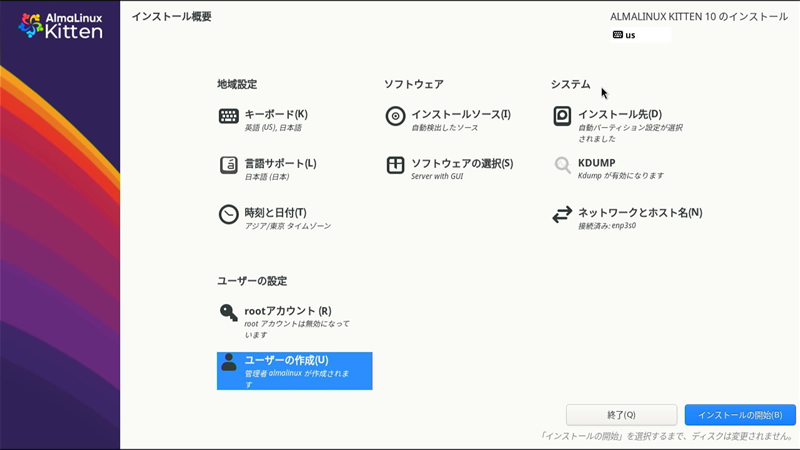Click the hard disk icon for インストール先

pyautogui.click(x=562, y=116)
